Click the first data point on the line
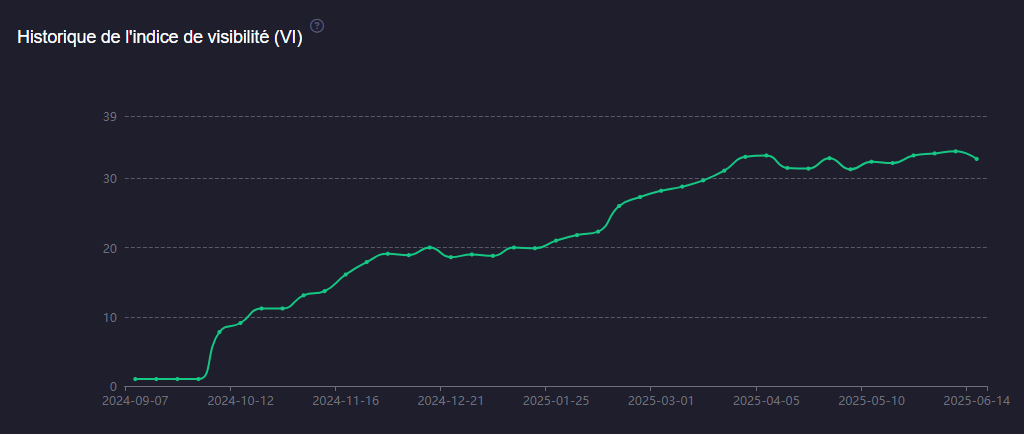 pyautogui.click(x=135, y=379)
